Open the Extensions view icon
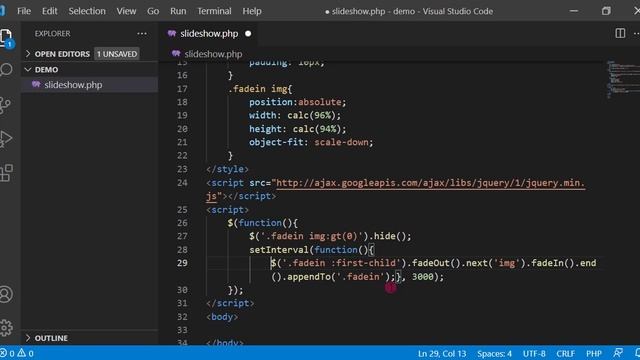Viewport: 640px width, 360px height. point(7,173)
